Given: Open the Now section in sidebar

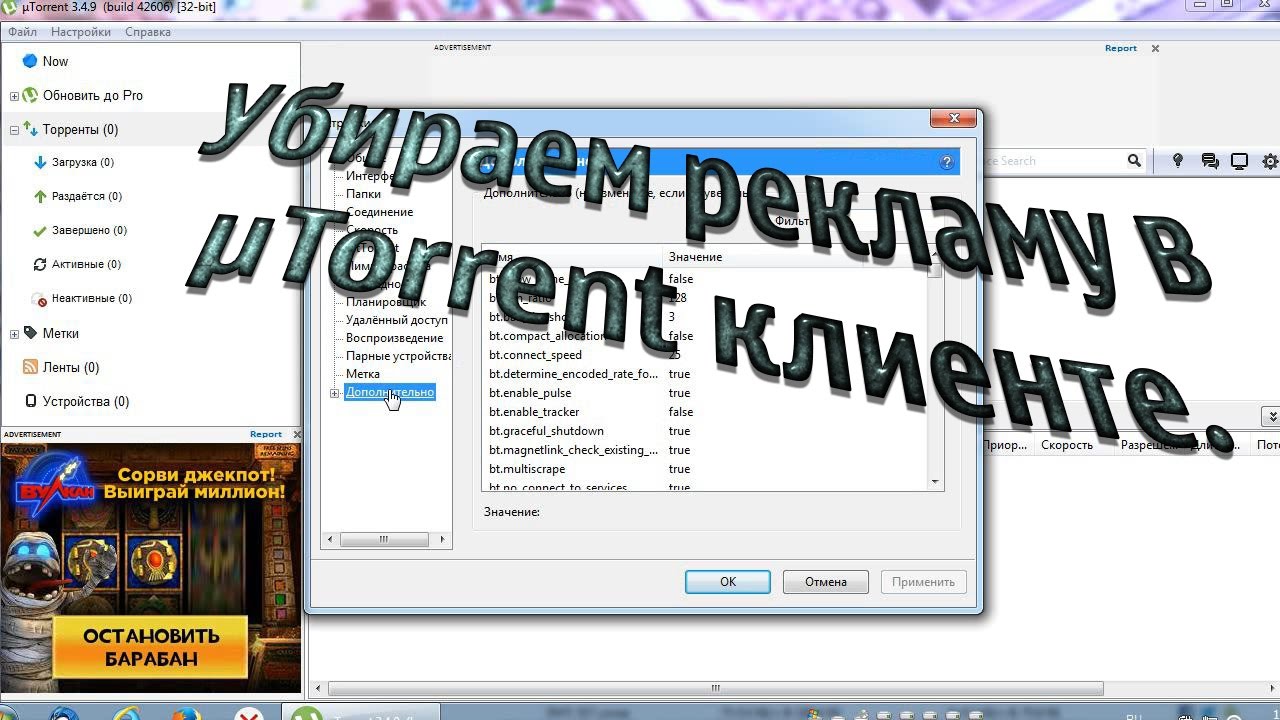Looking at the screenshot, I should pyautogui.click(x=56, y=61).
